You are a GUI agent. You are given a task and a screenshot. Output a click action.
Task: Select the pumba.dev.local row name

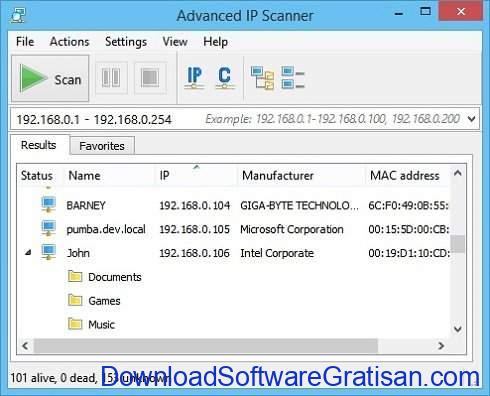pyautogui.click(x=106, y=229)
